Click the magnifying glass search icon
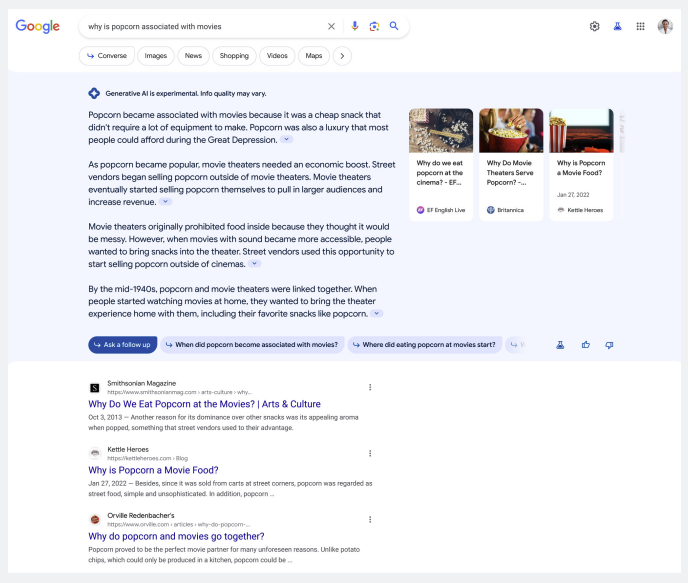 [x=394, y=26]
